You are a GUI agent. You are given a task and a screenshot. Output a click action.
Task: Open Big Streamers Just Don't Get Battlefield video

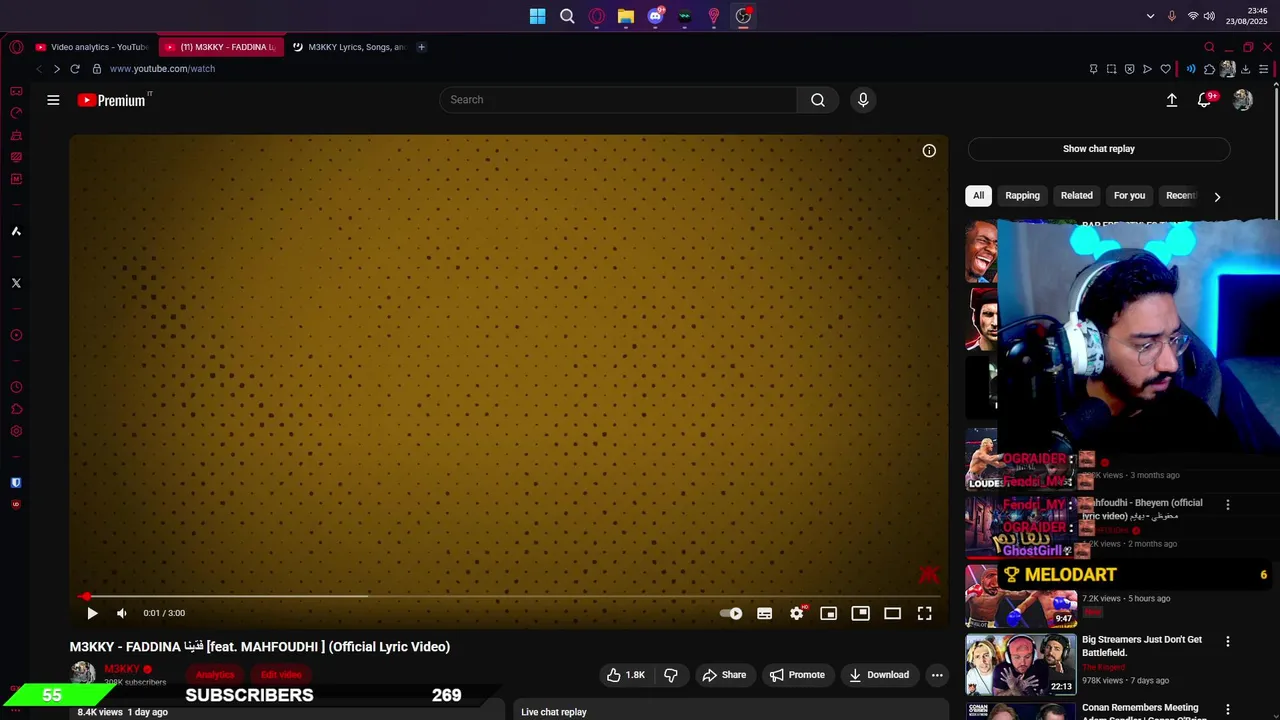(1142, 646)
